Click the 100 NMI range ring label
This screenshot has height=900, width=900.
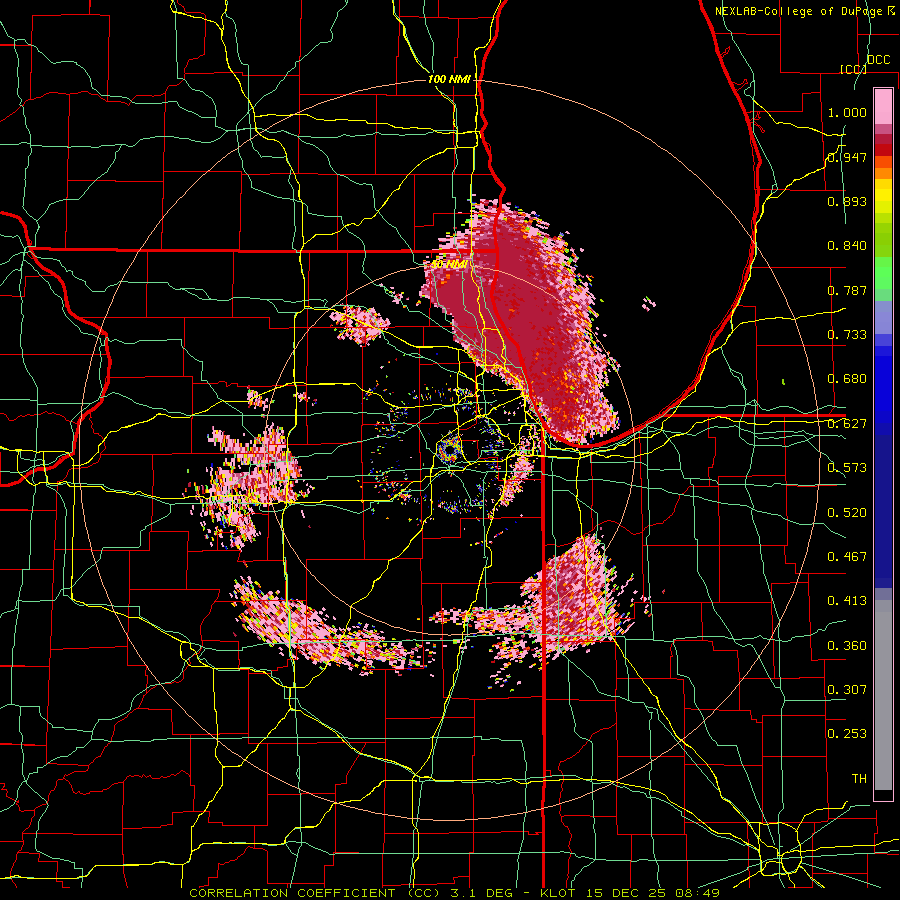(448, 79)
